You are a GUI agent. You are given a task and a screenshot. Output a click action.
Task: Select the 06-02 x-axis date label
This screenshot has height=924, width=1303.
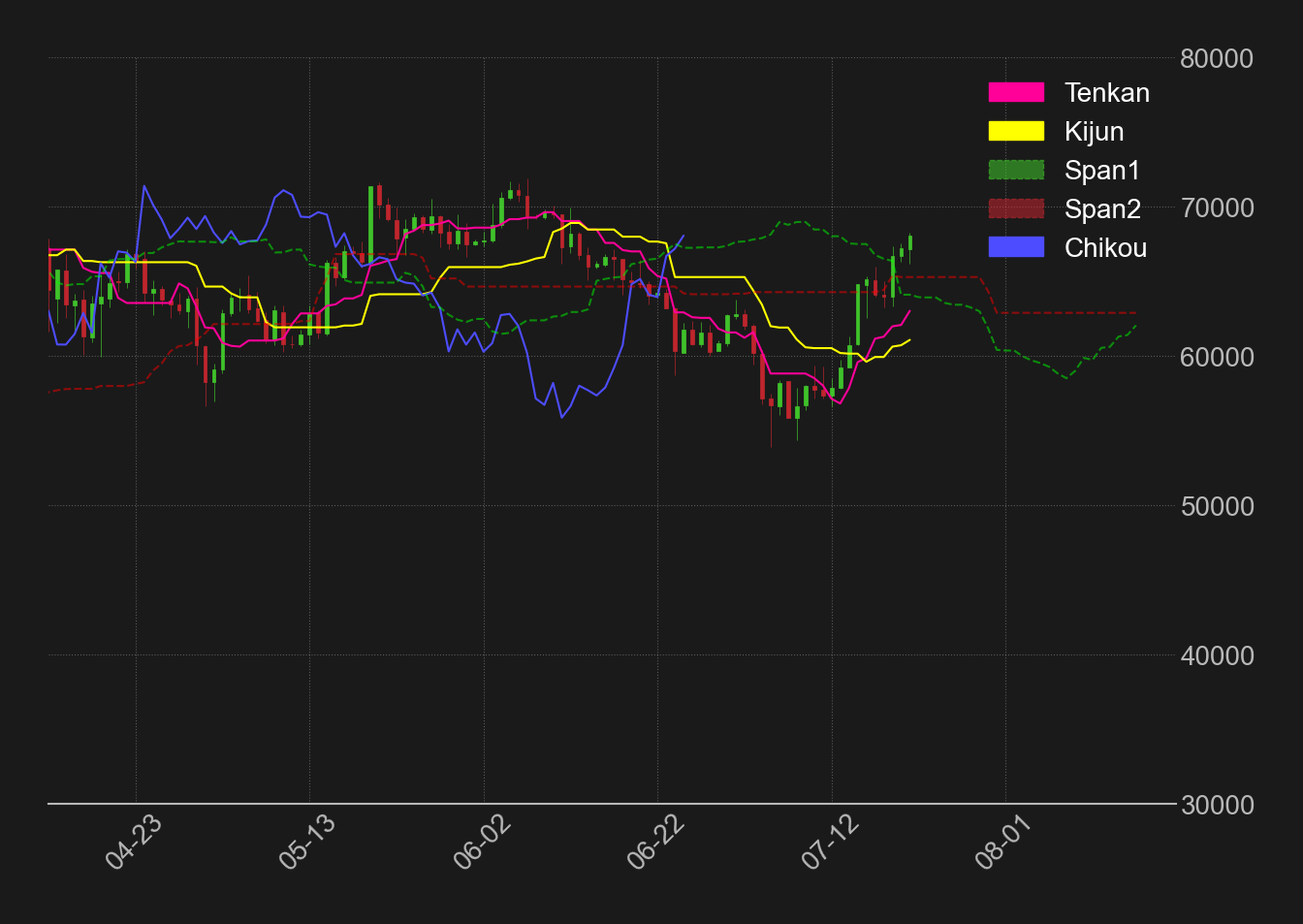pos(481,843)
